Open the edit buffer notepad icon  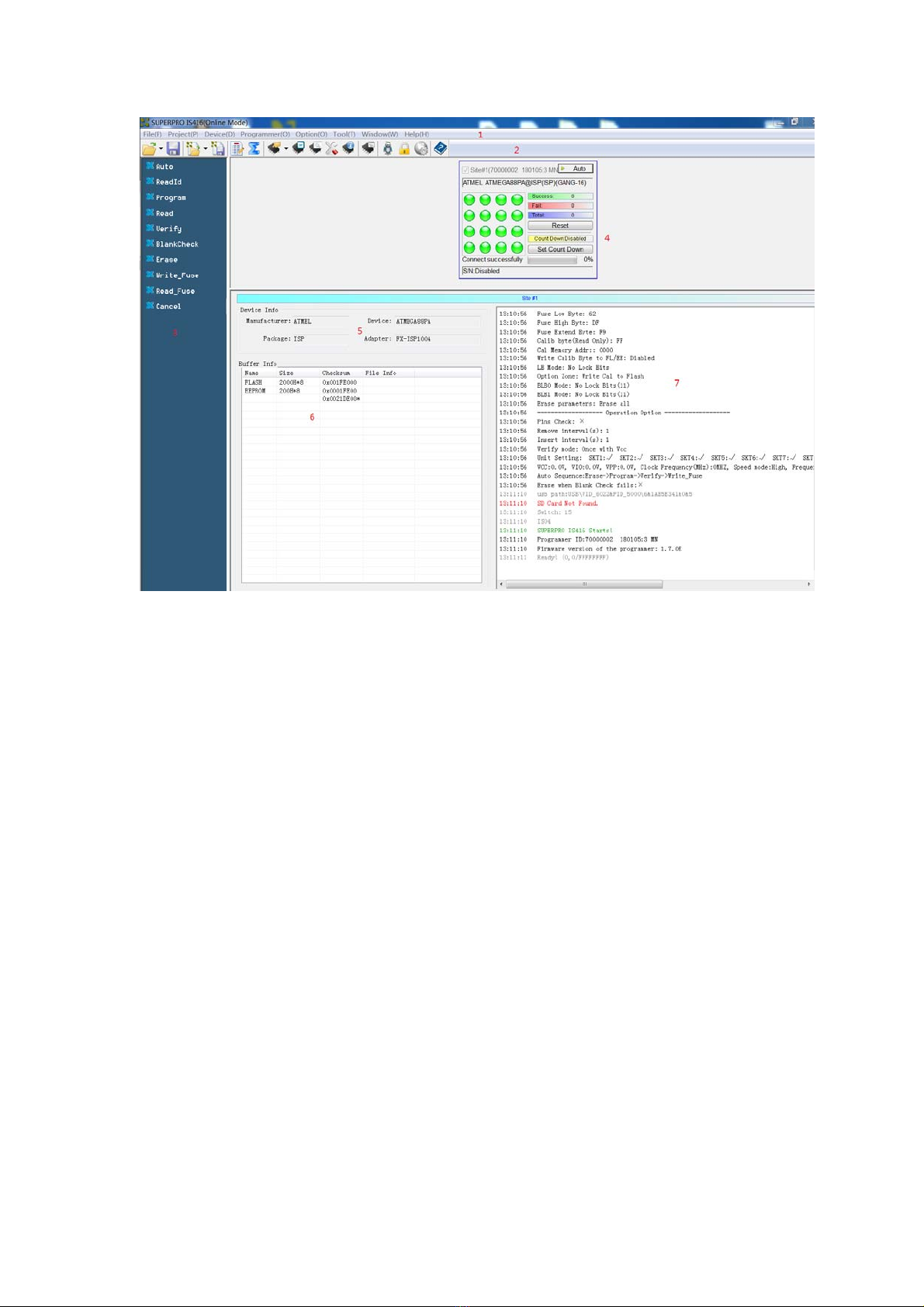[x=237, y=149]
